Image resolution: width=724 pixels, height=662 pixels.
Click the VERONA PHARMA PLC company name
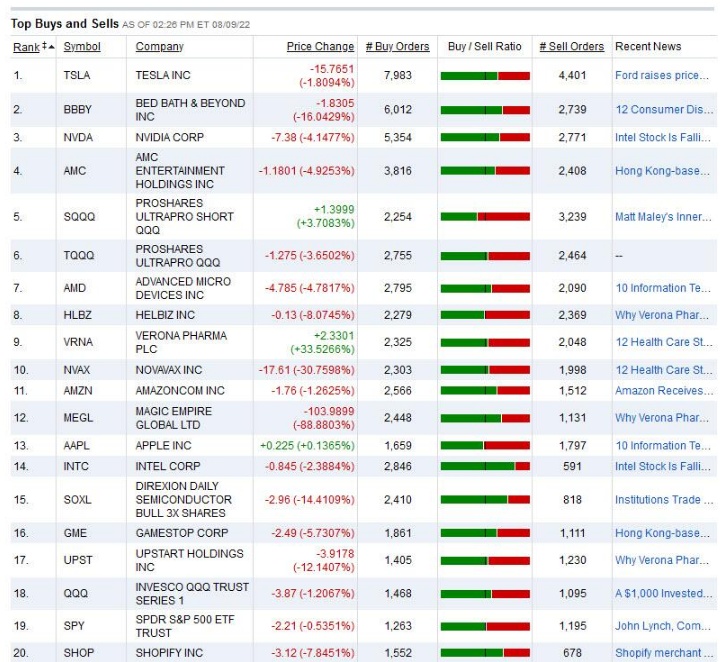[181, 343]
